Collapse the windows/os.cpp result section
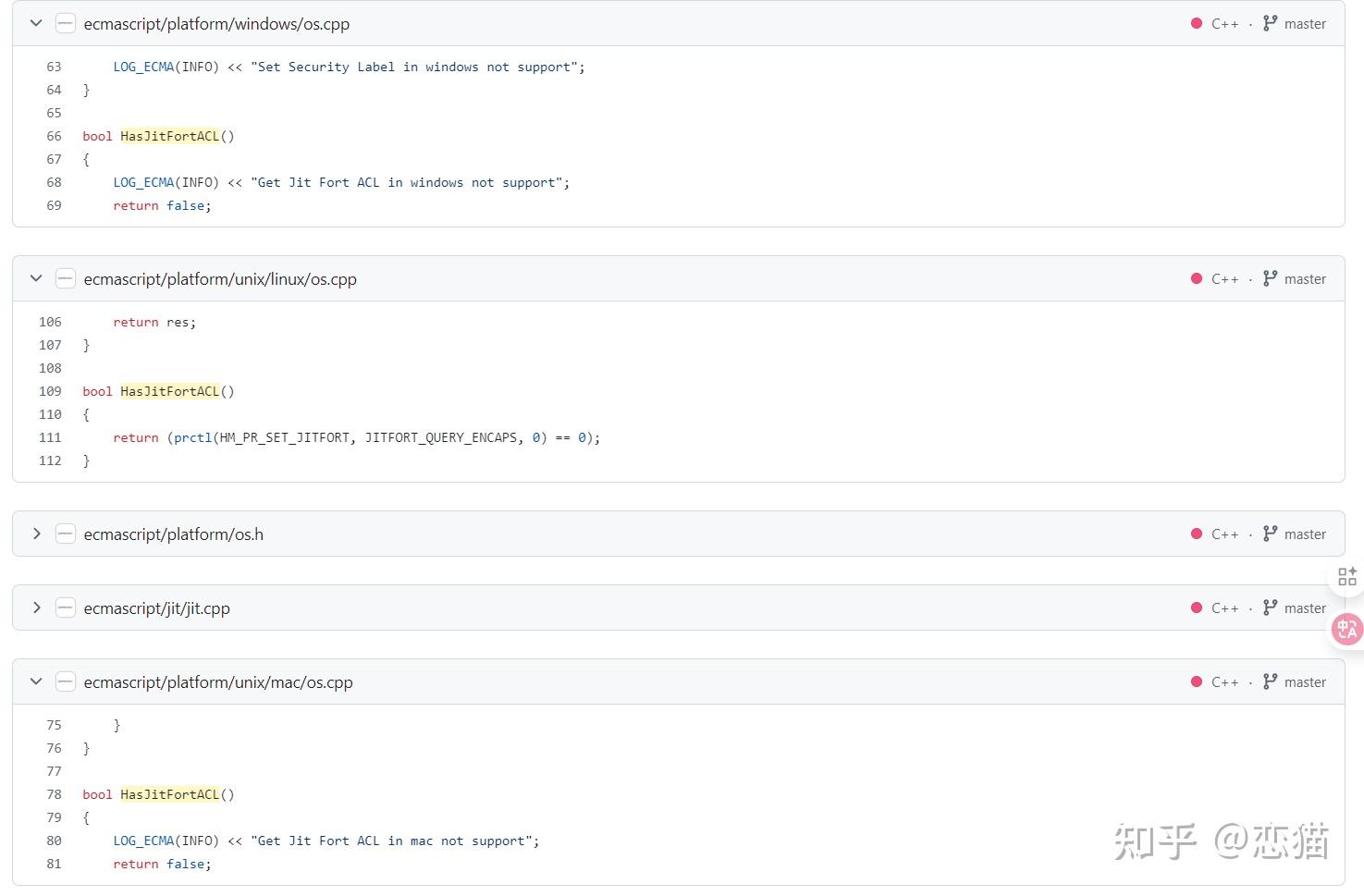The image size is (1364, 896). [x=36, y=23]
